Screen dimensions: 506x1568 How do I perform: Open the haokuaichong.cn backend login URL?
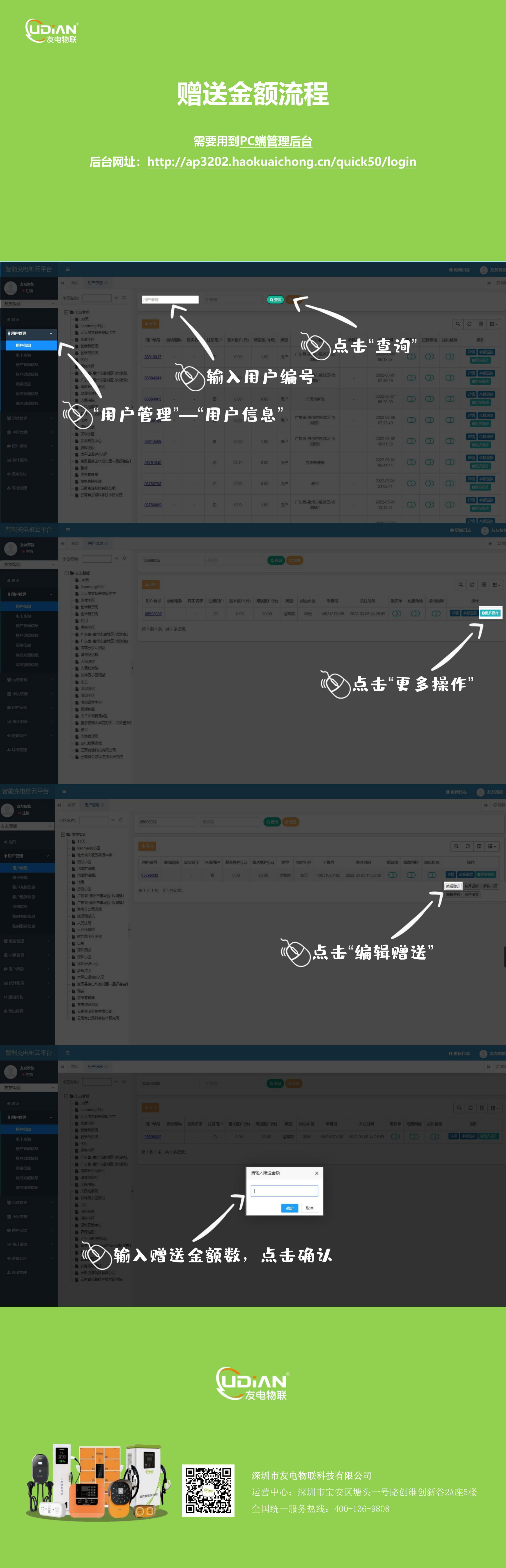(282, 161)
